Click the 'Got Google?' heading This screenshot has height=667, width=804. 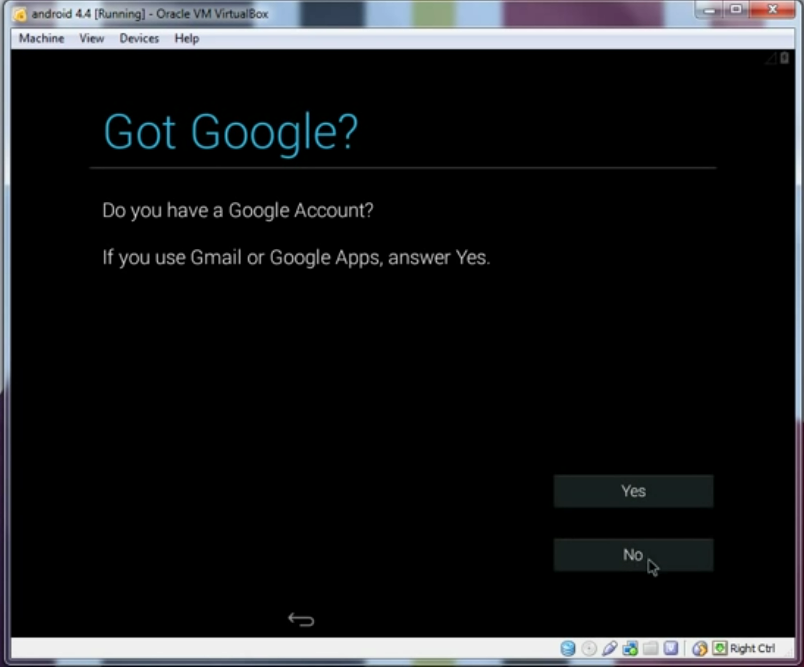[x=230, y=132]
